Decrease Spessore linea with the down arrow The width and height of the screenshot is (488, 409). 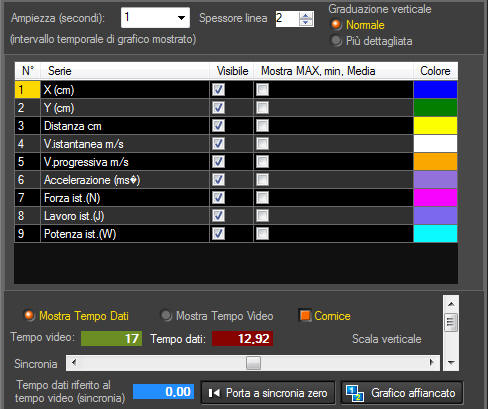306,22
